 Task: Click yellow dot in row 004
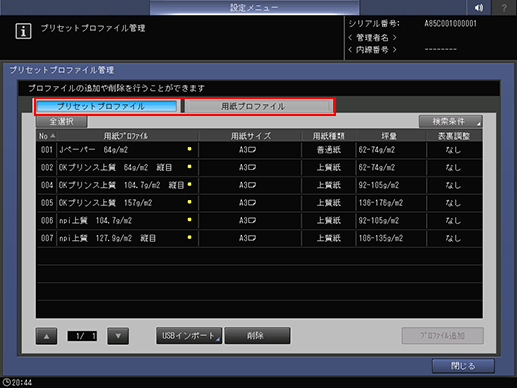(189, 184)
